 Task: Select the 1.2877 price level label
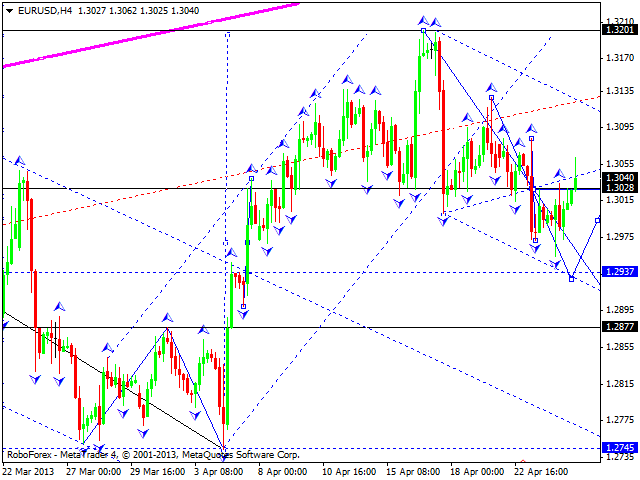[x=619, y=327]
